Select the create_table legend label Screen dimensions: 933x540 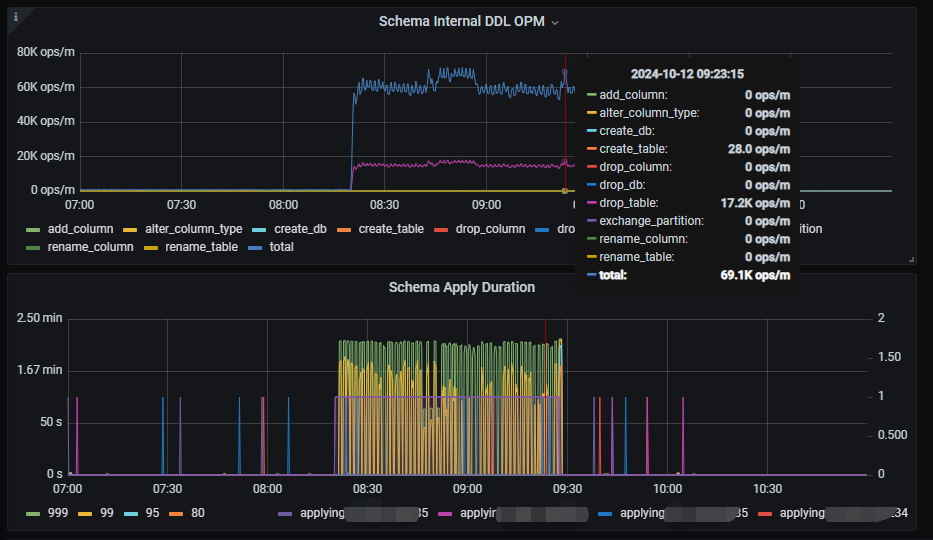(391, 229)
